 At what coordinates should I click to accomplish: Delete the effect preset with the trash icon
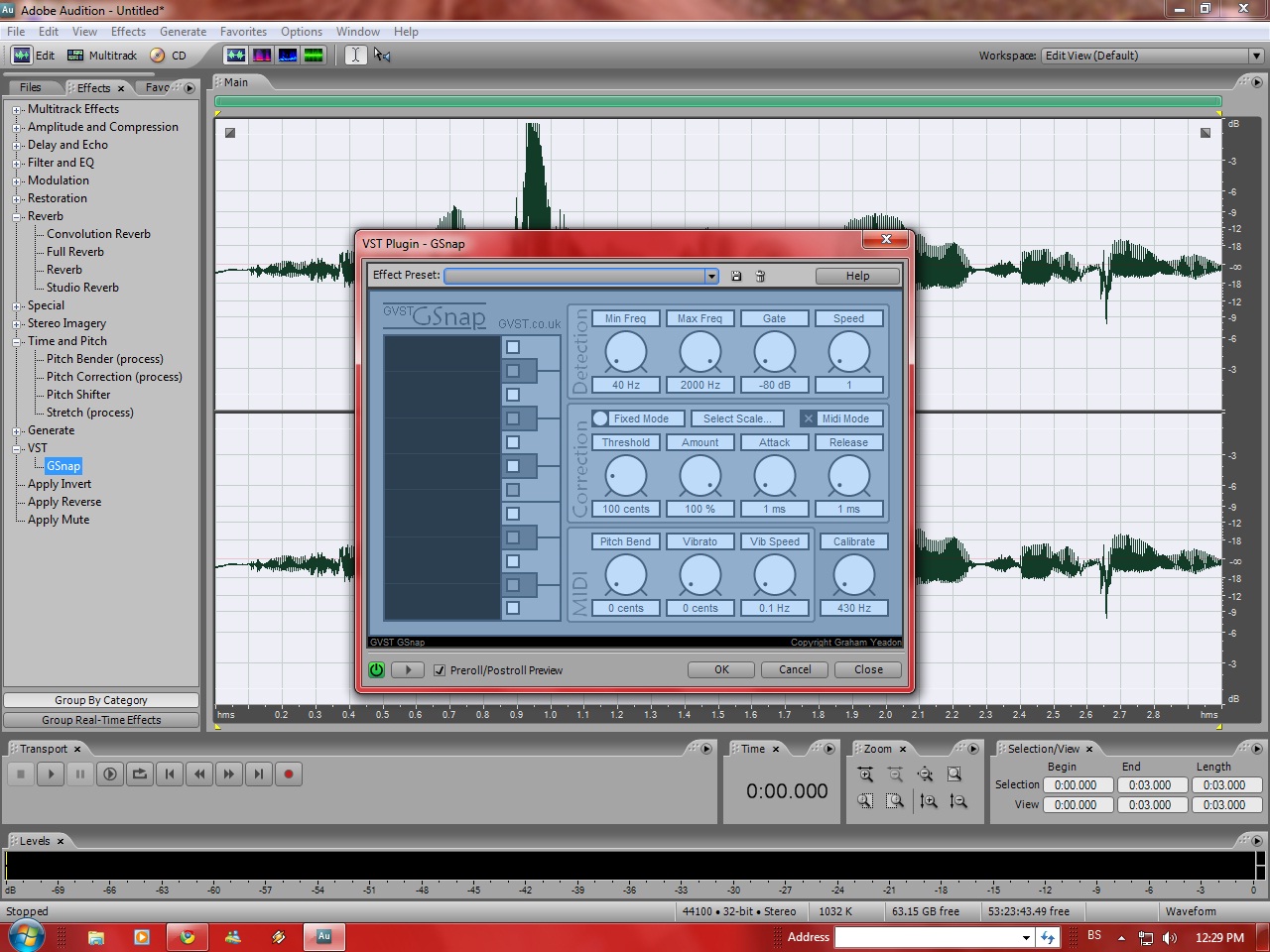pyautogui.click(x=760, y=276)
